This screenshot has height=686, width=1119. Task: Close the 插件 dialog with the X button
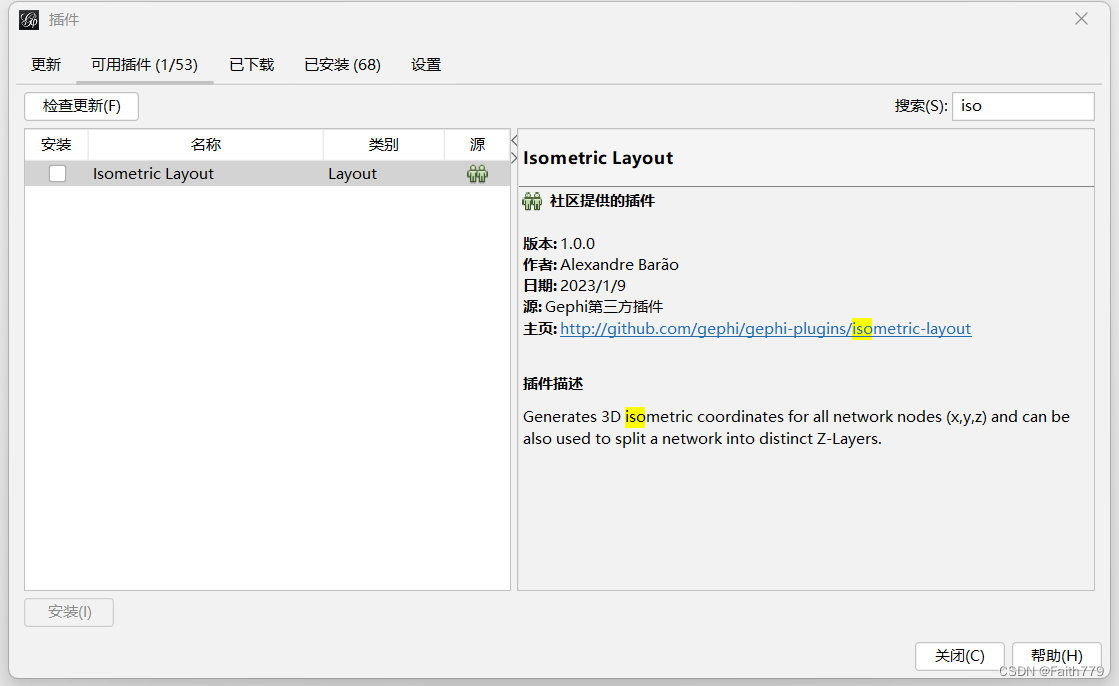coord(1081,19)
